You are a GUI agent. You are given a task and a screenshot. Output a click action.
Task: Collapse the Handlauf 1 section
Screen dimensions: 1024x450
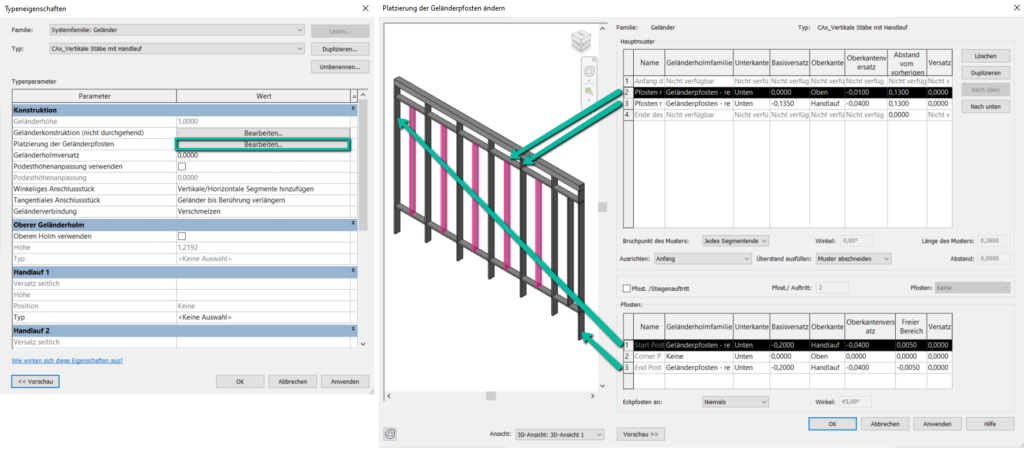[354, 271]
